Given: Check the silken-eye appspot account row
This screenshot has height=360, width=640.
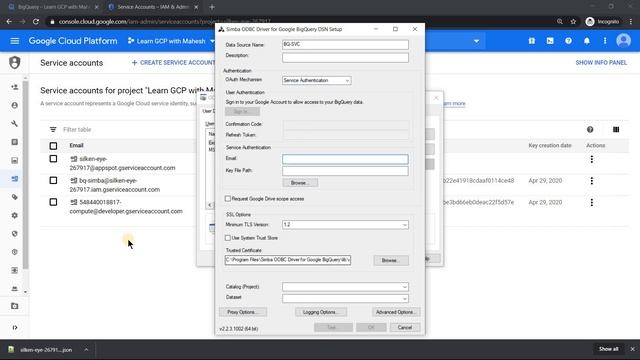Looking at the screenshot, I should 53,159.
